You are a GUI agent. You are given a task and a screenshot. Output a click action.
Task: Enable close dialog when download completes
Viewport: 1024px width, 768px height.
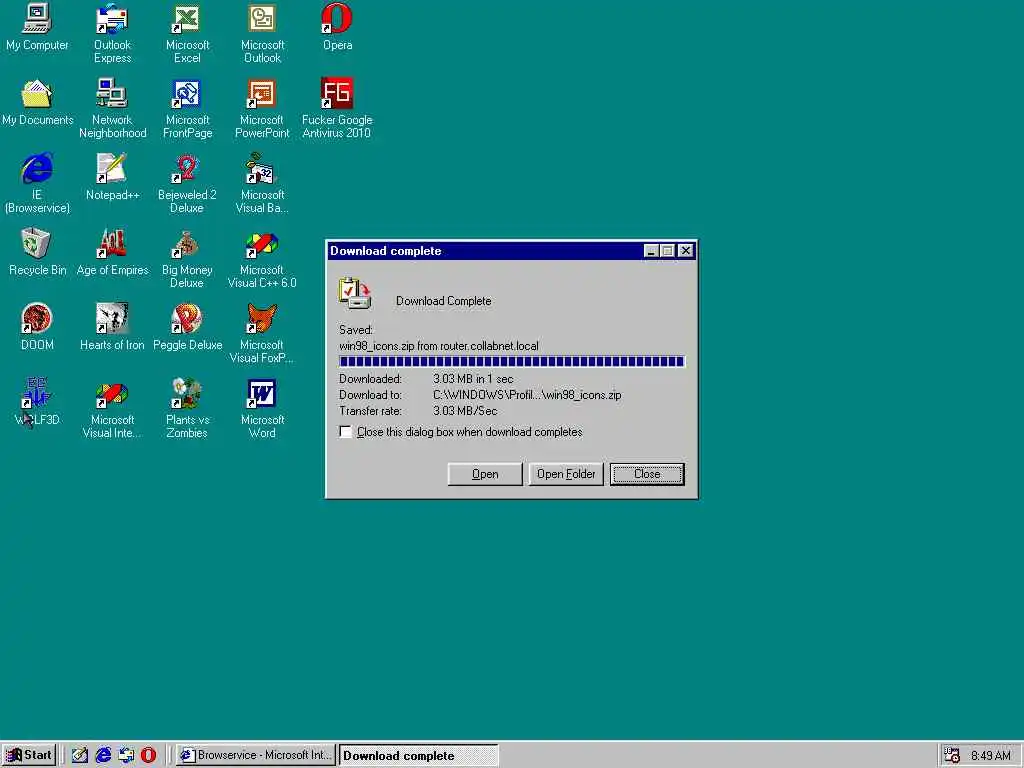tap(345, 432)
